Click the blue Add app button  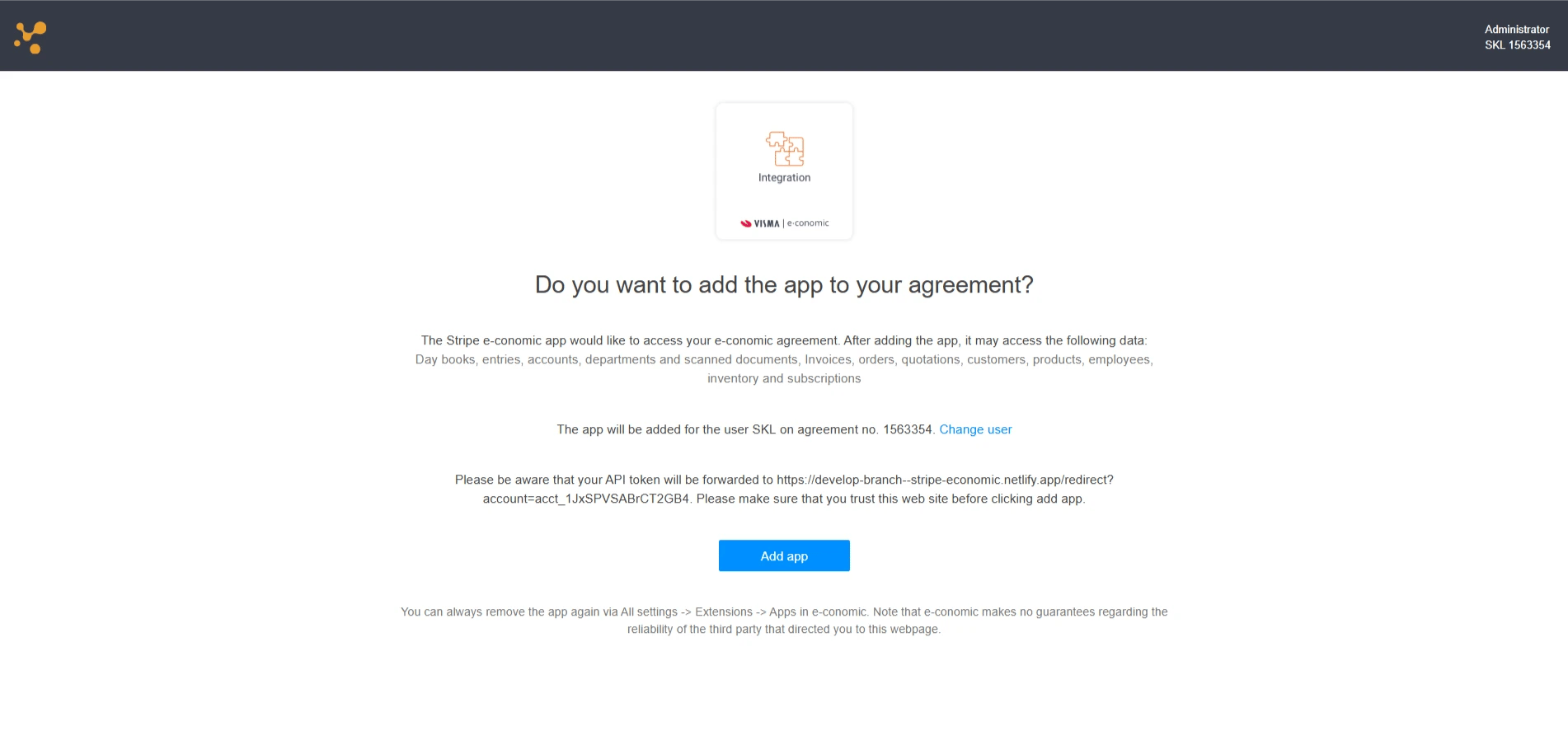coord(784,555)
